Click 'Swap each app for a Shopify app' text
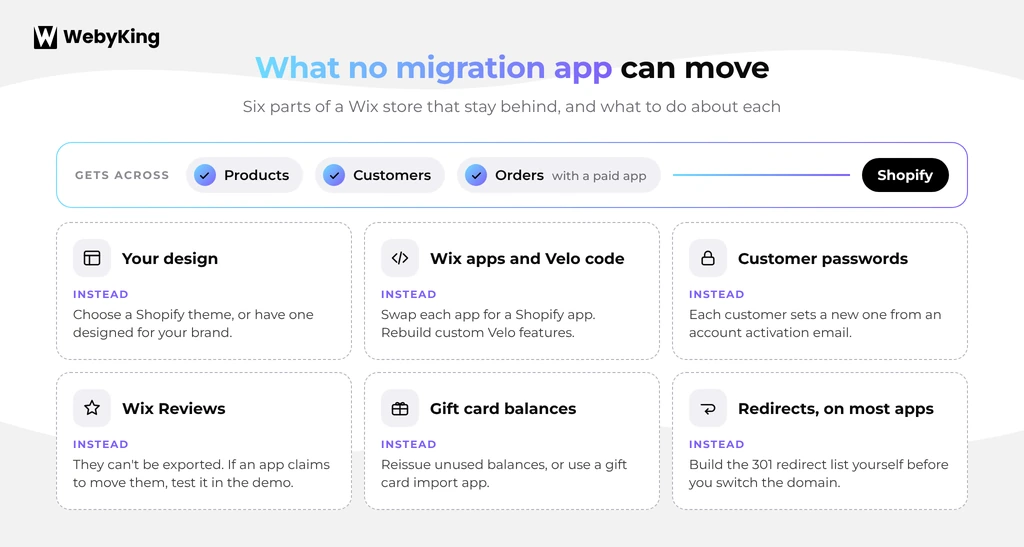 [x=488, y=324]
